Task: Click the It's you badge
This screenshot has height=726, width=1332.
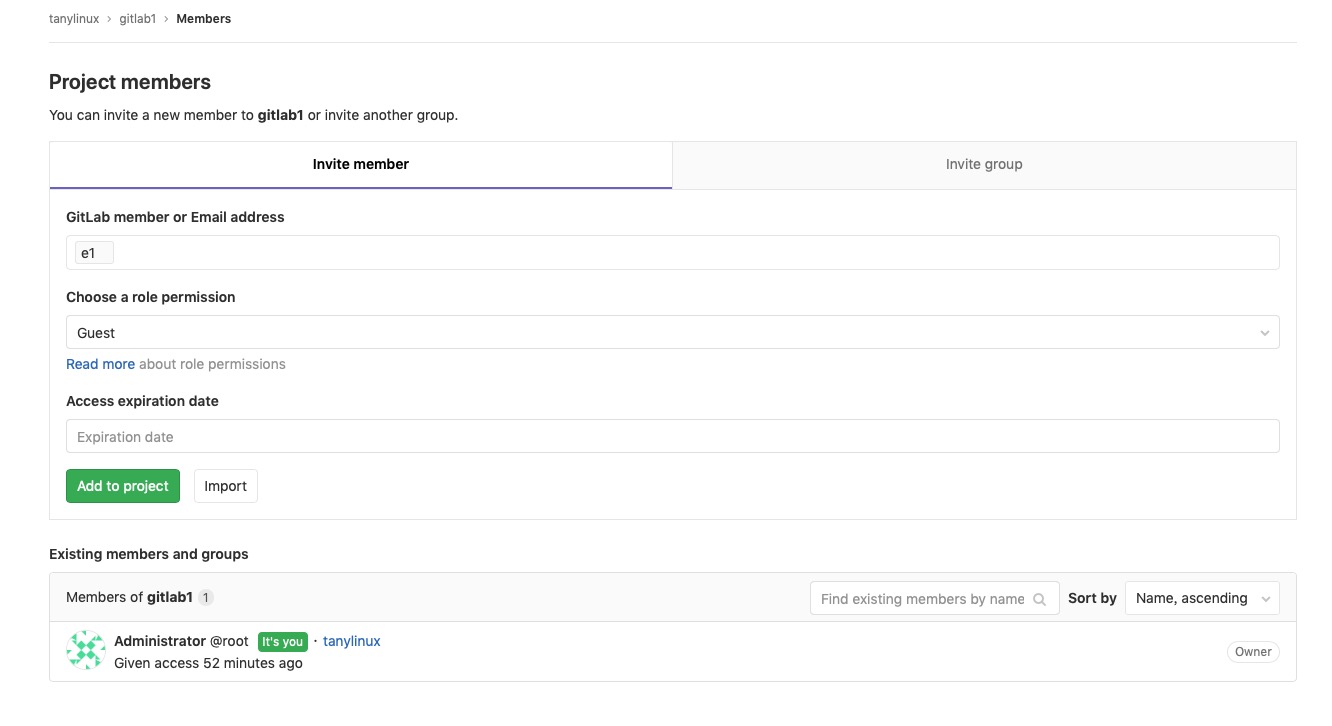Action: pyautogui.click(x=282, y=642)
